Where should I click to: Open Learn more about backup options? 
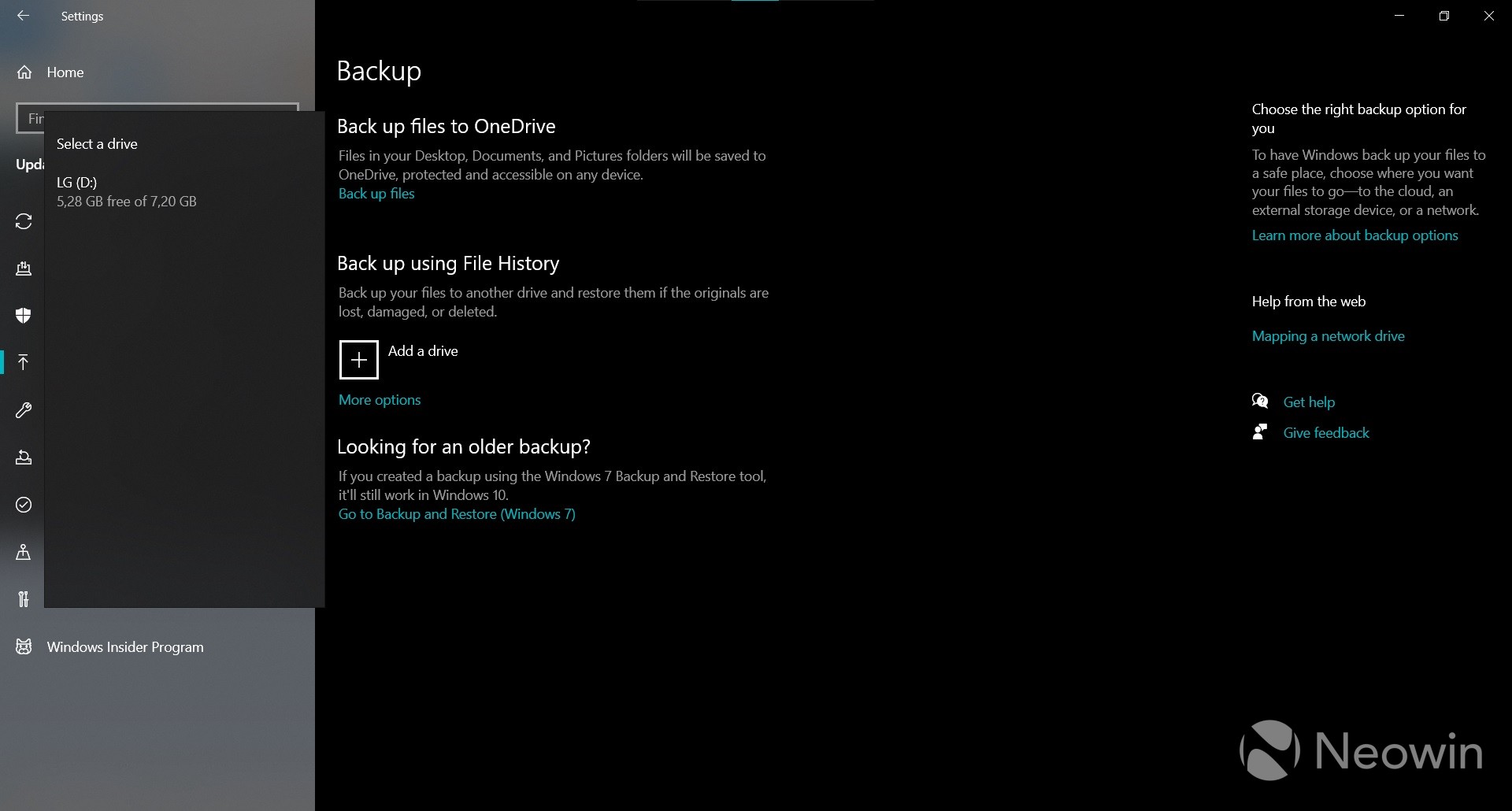(1354, 235)
